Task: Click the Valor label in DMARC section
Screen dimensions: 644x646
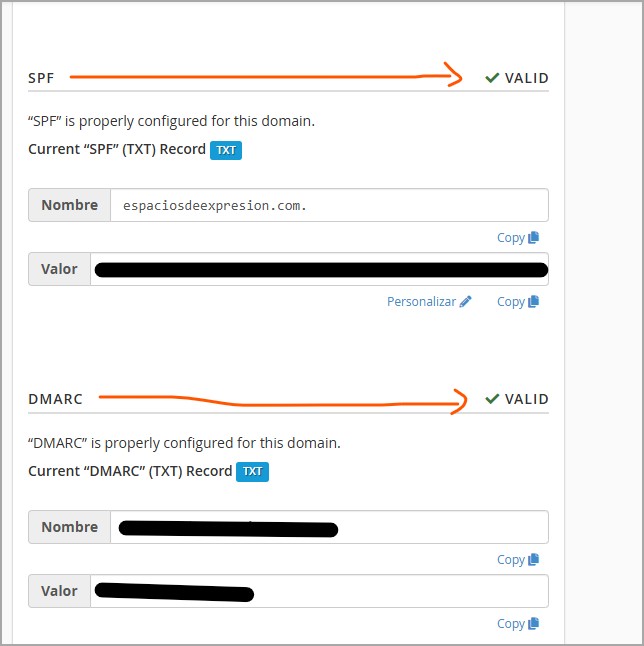Action: 60,591
